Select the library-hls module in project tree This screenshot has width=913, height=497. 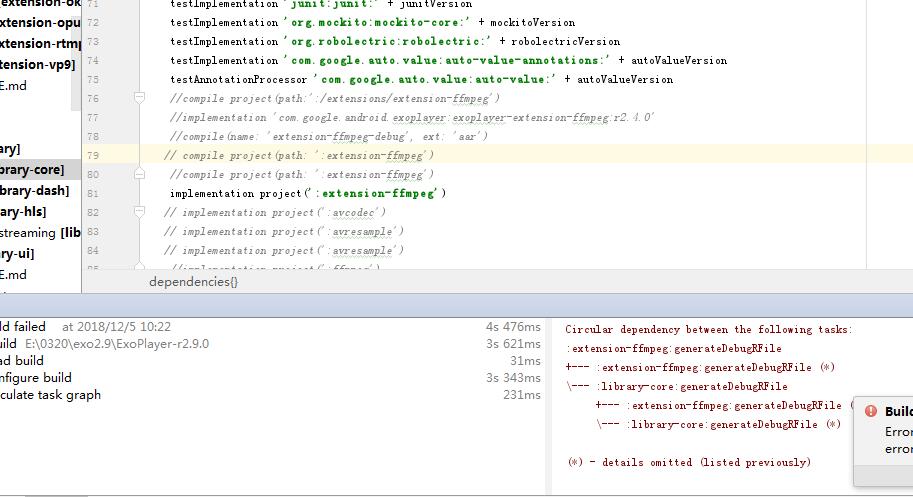tap(23, 211)
